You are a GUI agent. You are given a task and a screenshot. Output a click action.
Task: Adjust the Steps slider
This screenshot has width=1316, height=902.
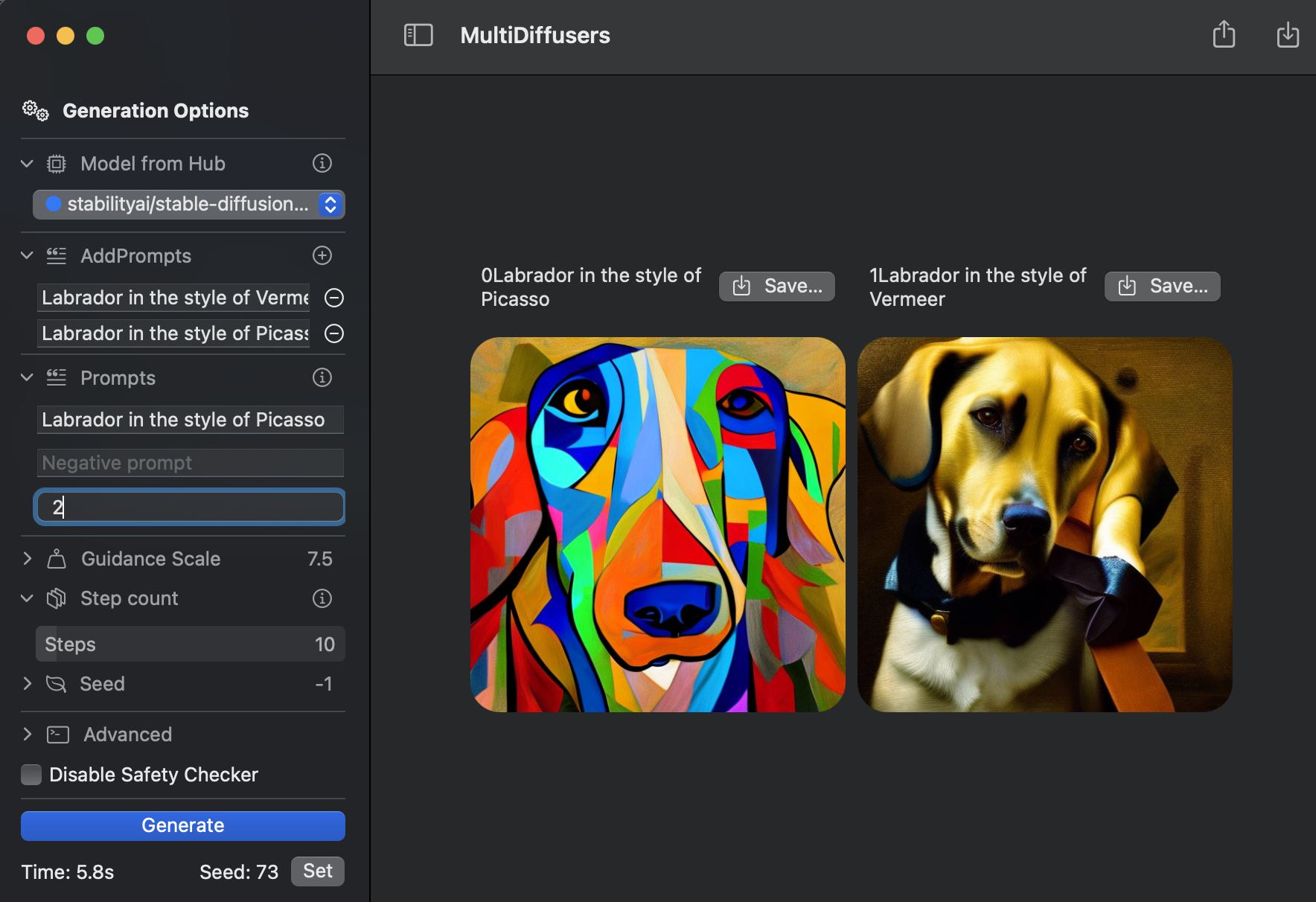click(191, 644)
